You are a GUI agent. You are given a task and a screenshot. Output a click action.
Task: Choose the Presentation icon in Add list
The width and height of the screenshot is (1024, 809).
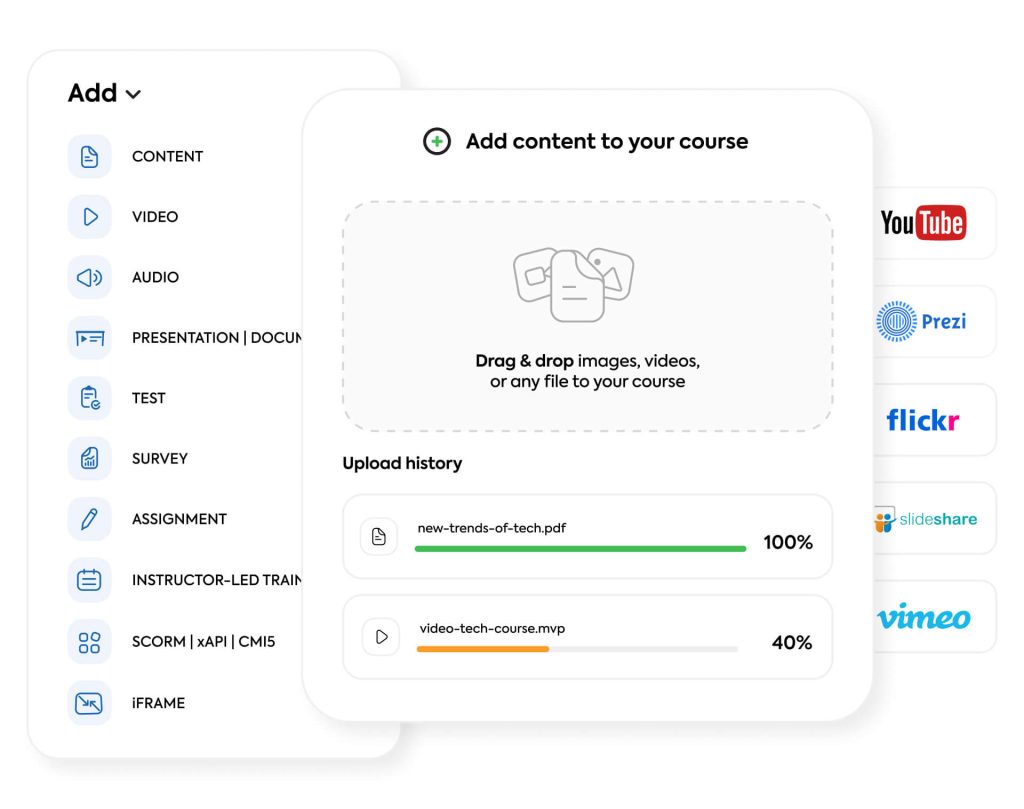coord(90,339)
